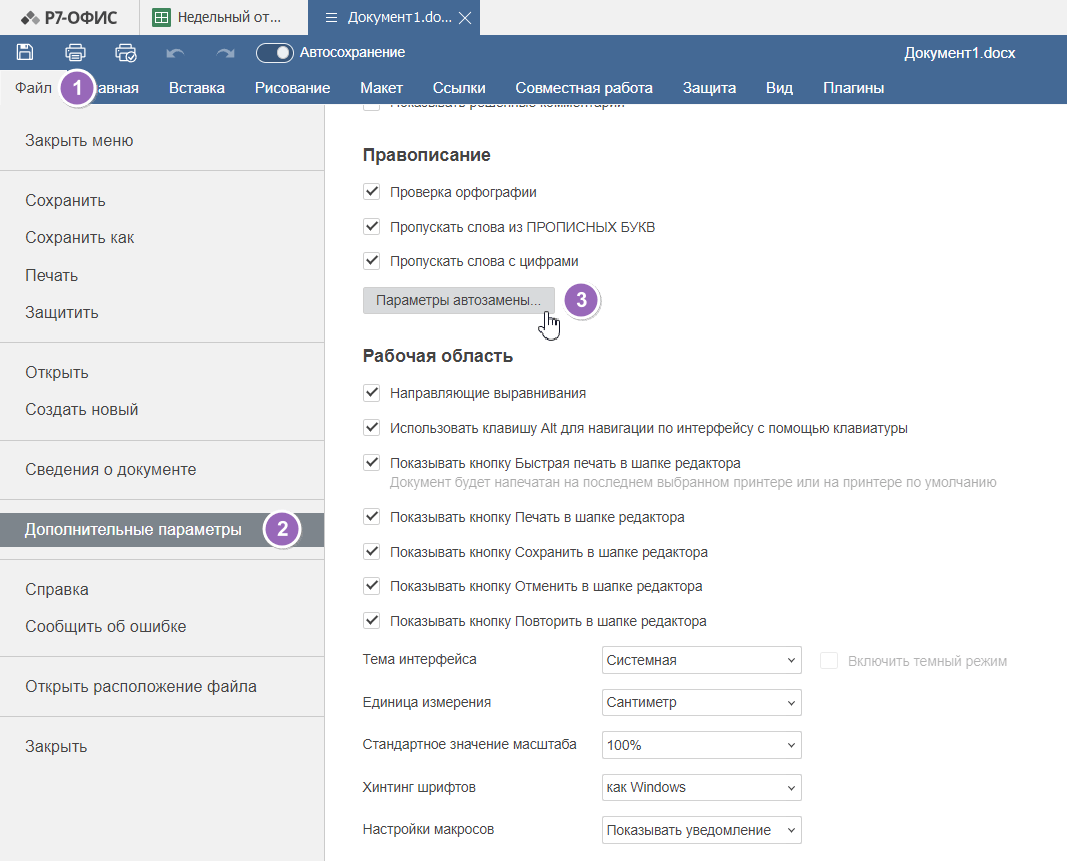The image size is (1067, 861).
Task: Open the Плагины ribbon tab
Action: [853, 88]
